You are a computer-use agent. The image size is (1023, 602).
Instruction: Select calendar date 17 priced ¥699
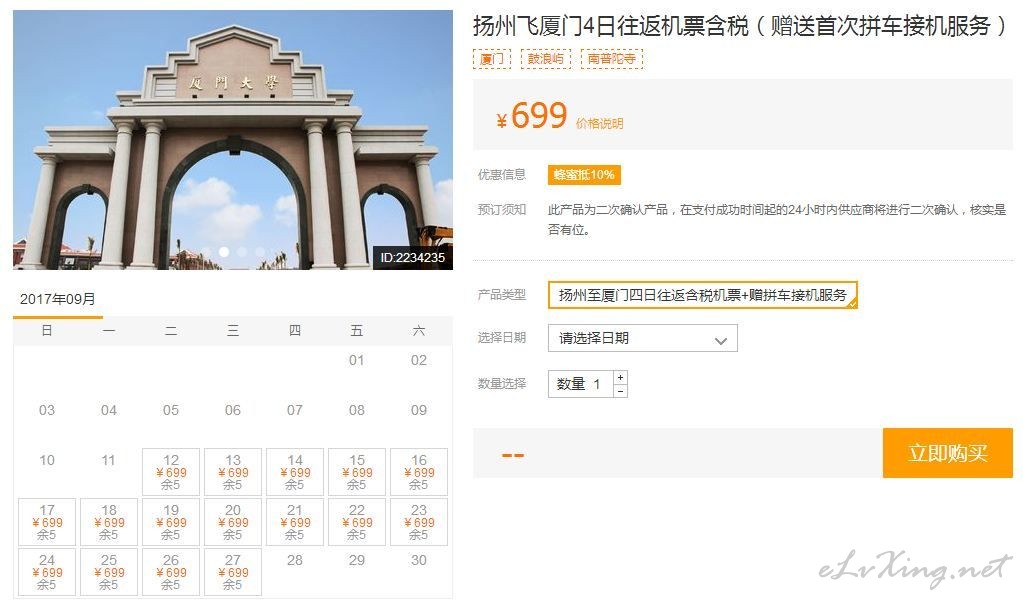pos(47,522)
